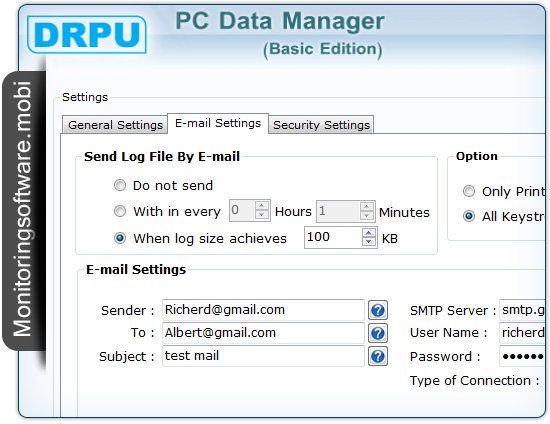Decrease the log size KB value
This screenshot has width=550, height=424.
[x=369, y=242]
